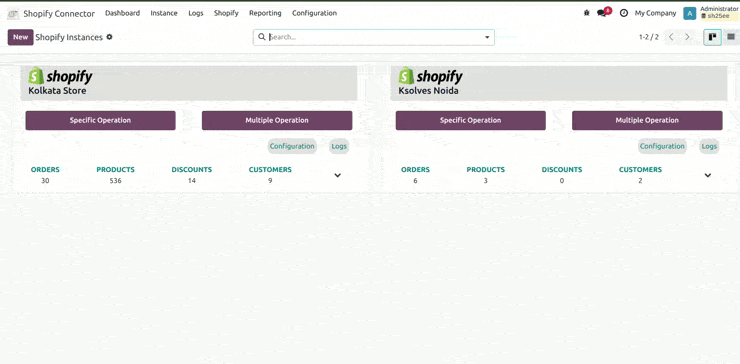Open the Dashboard menu

click(x=123, y=13)
